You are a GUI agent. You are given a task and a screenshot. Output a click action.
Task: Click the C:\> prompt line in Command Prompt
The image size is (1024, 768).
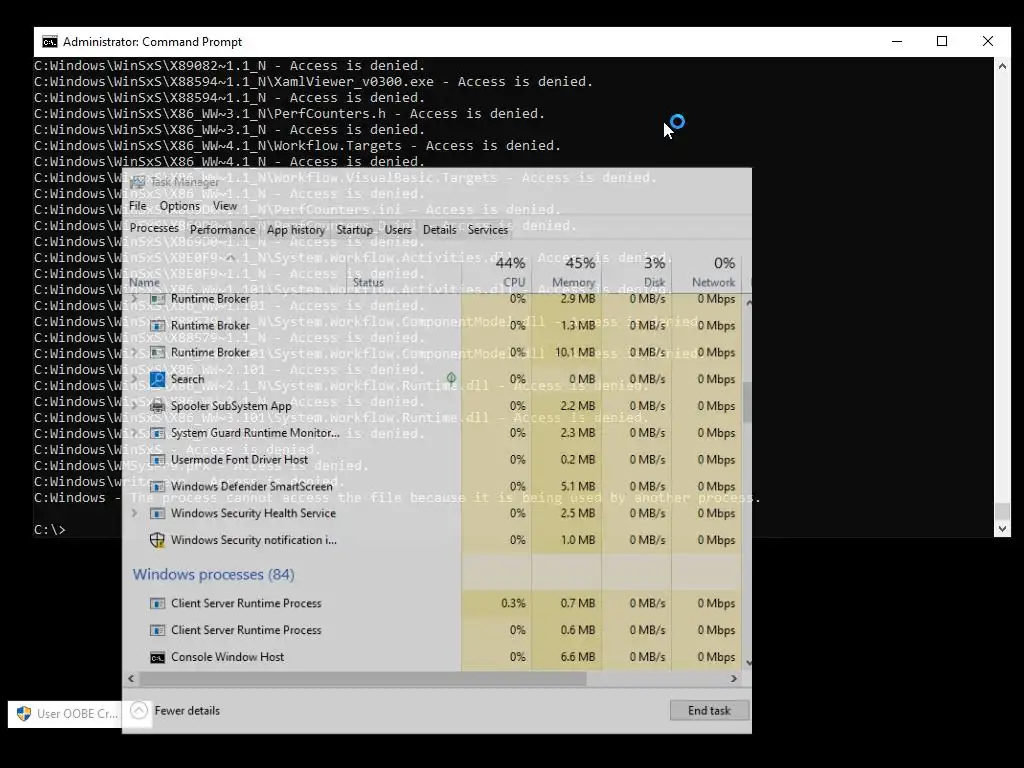[50, 530]
